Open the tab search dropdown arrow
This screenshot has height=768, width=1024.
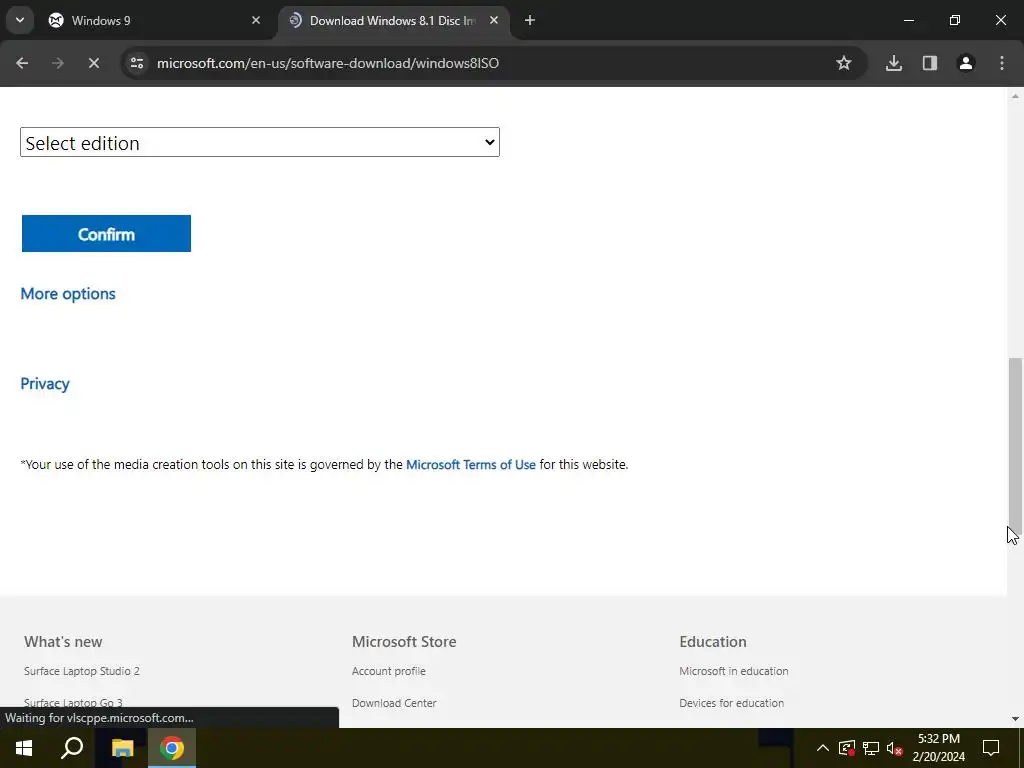pos(20,20)
